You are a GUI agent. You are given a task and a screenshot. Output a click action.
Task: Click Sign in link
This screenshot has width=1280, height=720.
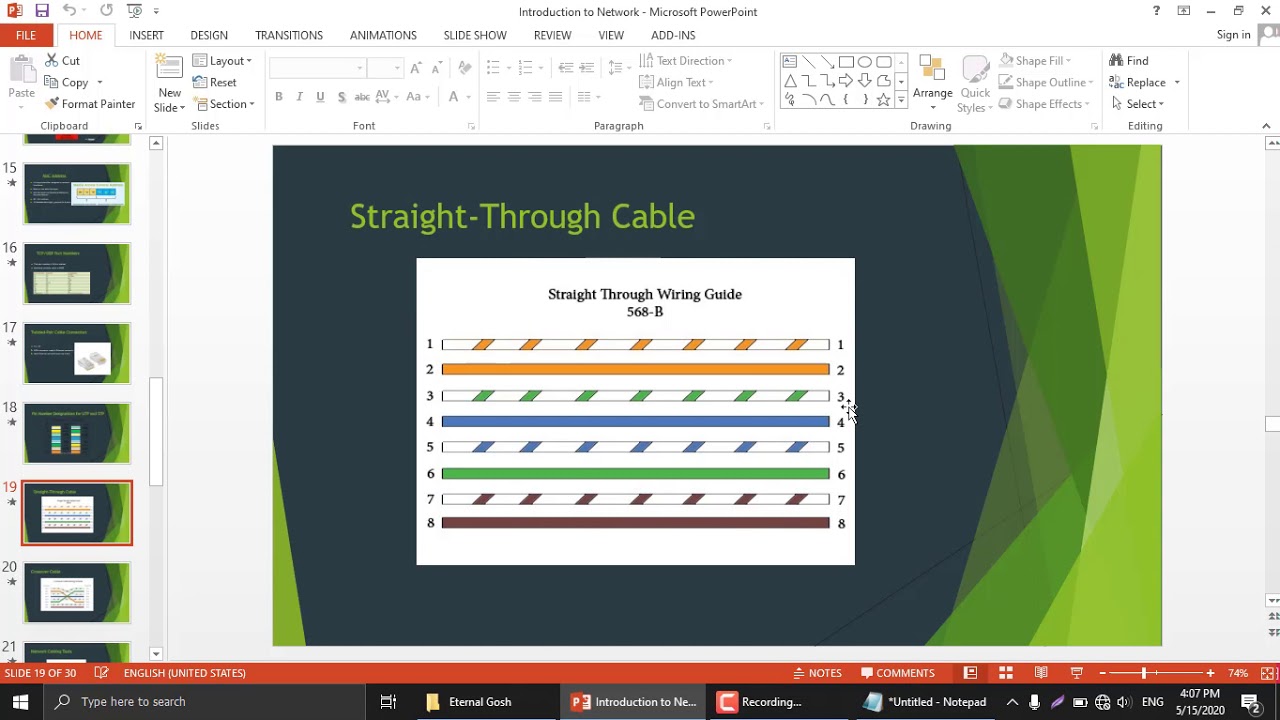tap(1233, 35)
